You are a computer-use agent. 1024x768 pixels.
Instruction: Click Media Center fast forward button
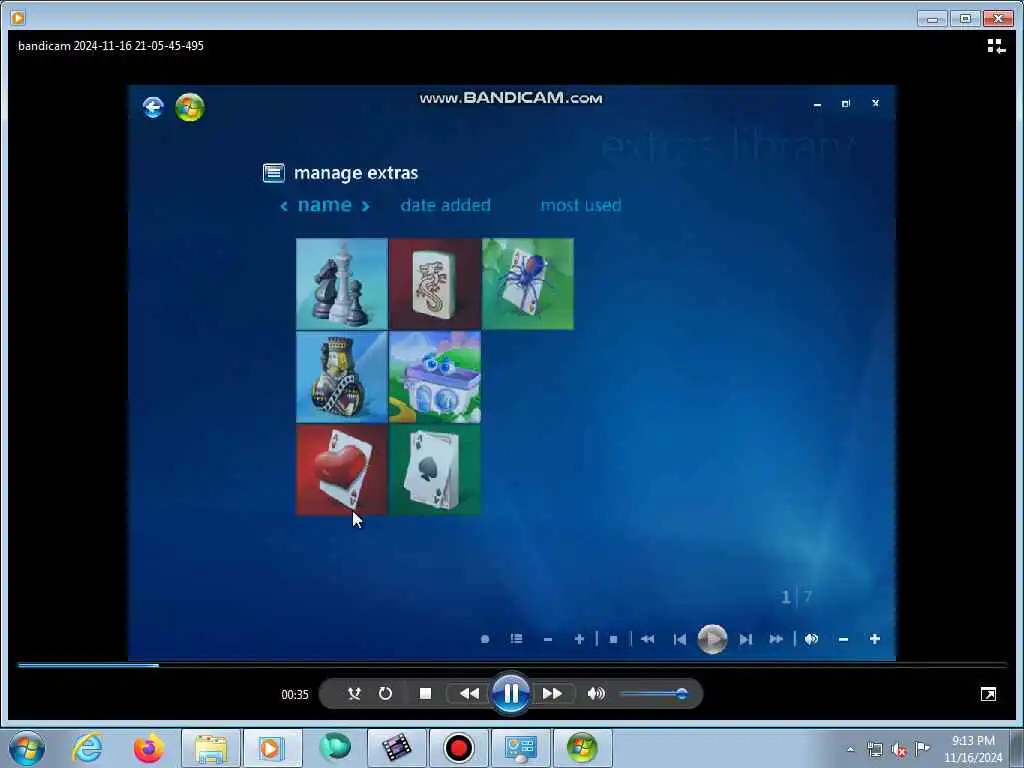[776, 639]
